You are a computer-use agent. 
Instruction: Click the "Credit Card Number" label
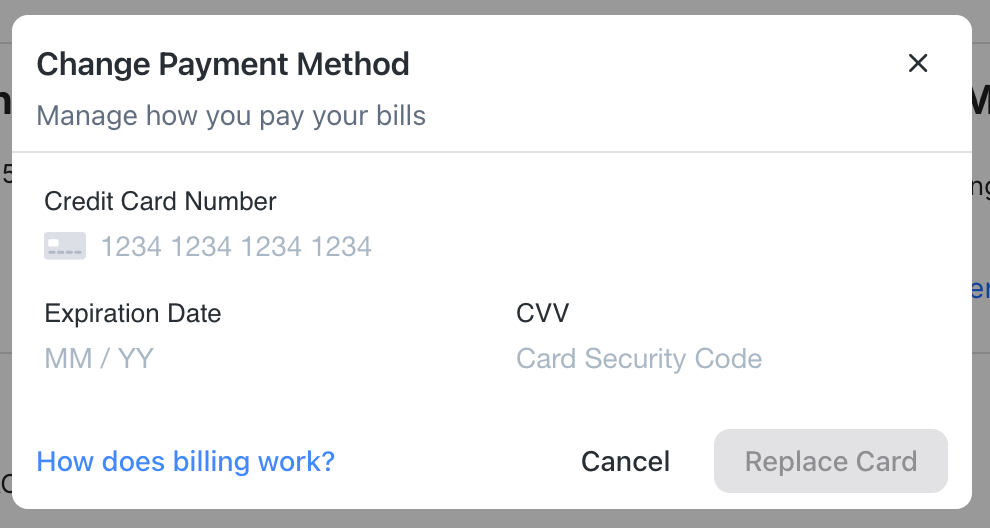(x=160, y=201)
